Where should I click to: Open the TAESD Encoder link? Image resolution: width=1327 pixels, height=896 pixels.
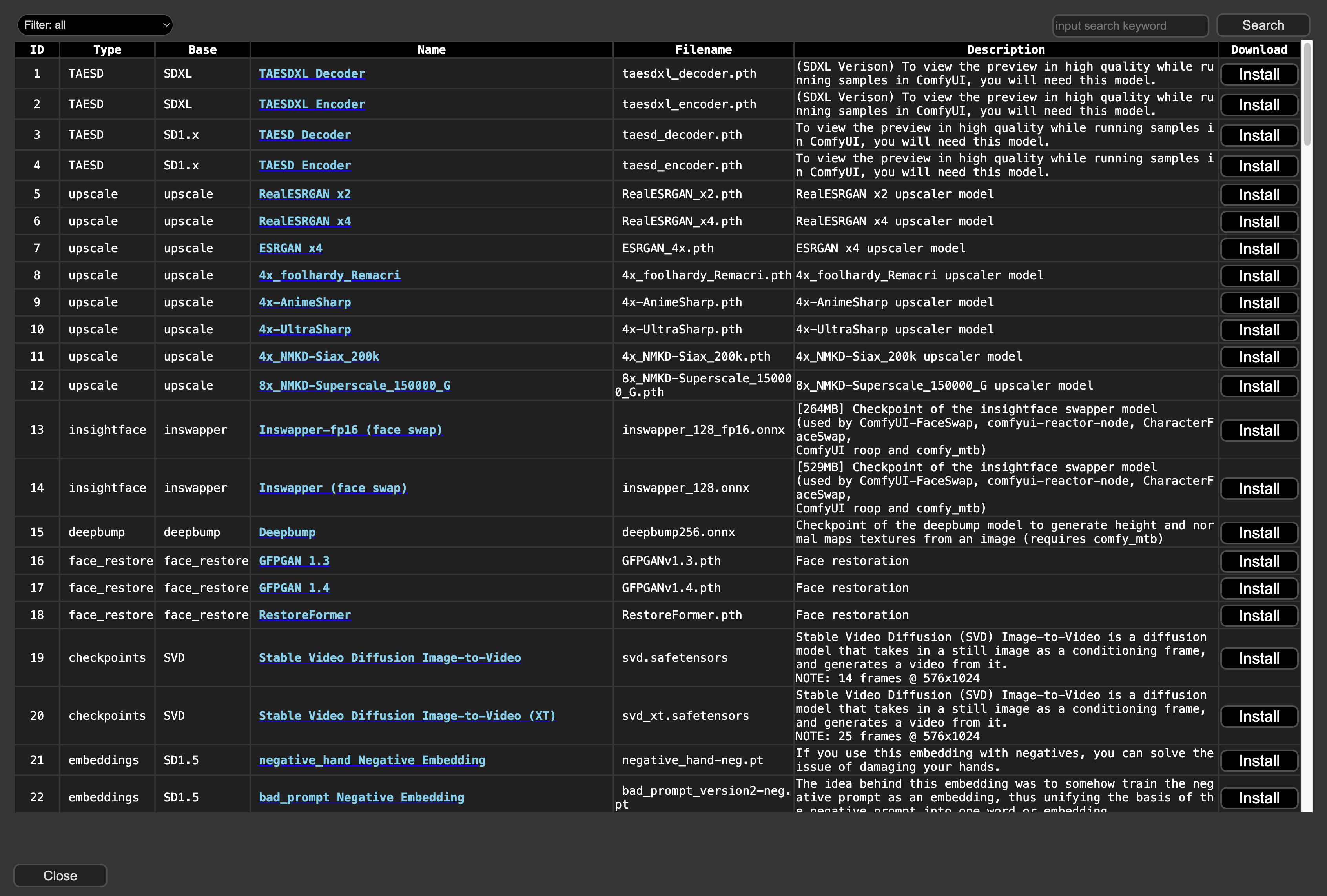click(305, 166)
